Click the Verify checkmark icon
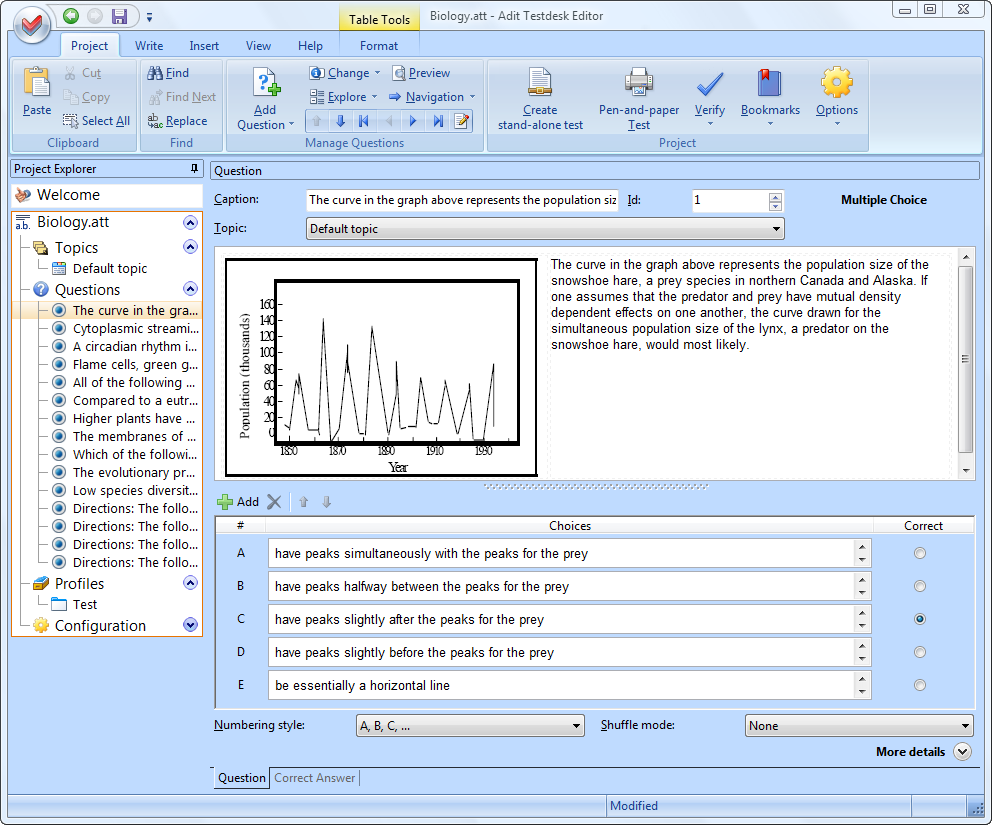 point(709,82)
